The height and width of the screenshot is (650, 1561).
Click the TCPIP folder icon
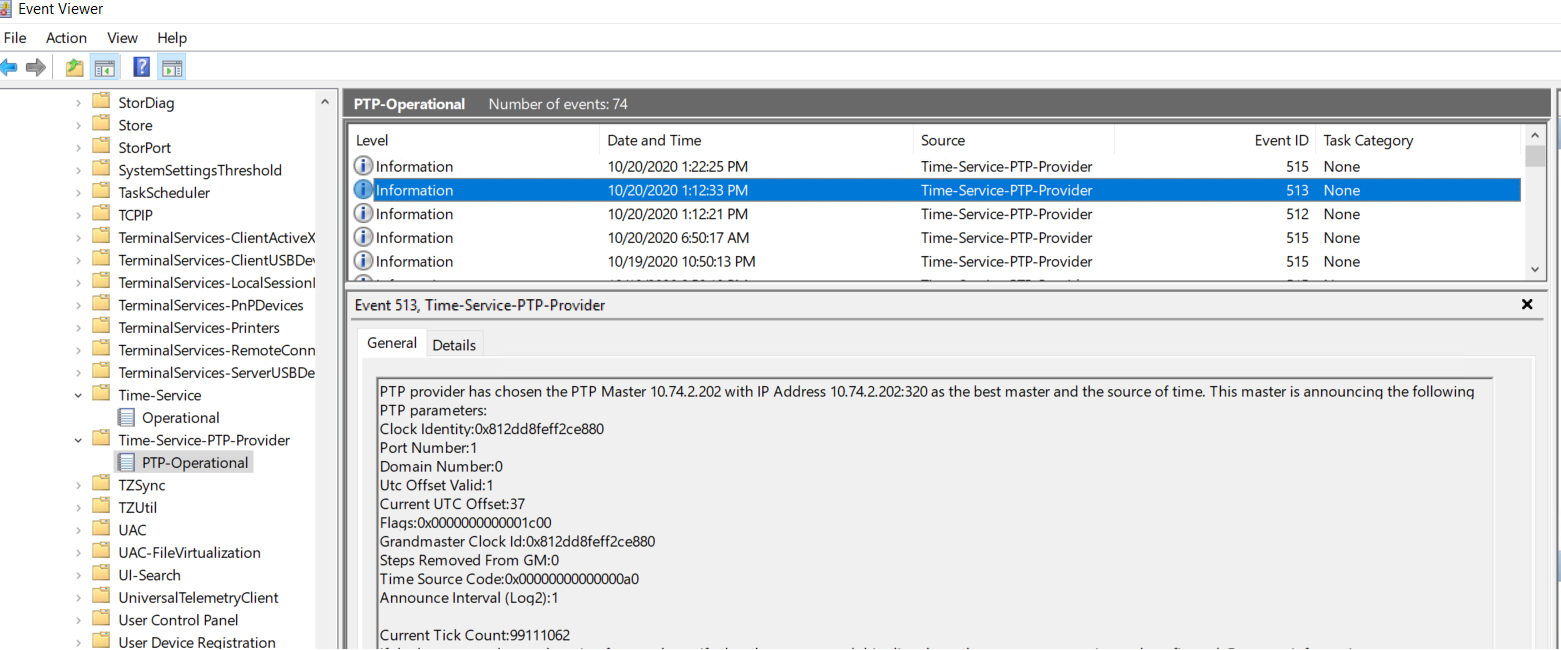click(x=100, y=214)
